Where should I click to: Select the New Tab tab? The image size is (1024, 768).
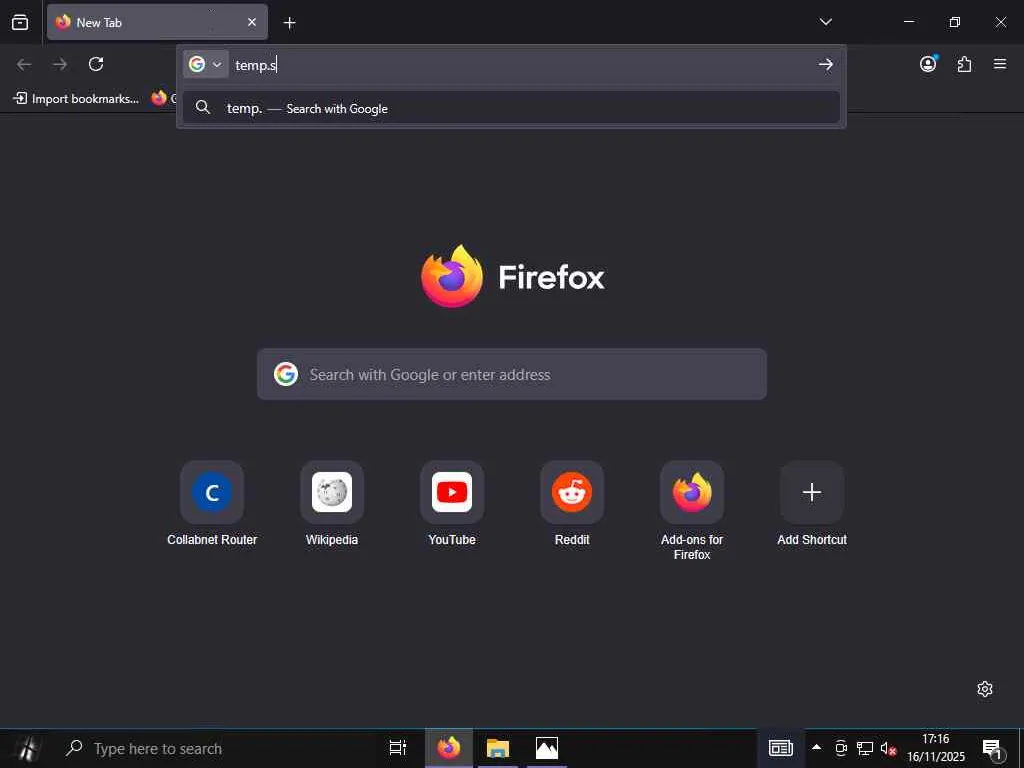[x=157, y=22]
